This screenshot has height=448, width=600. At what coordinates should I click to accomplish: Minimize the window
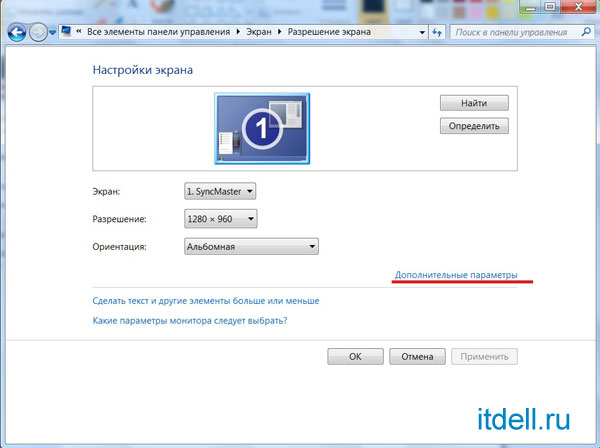tap(530, 7)
